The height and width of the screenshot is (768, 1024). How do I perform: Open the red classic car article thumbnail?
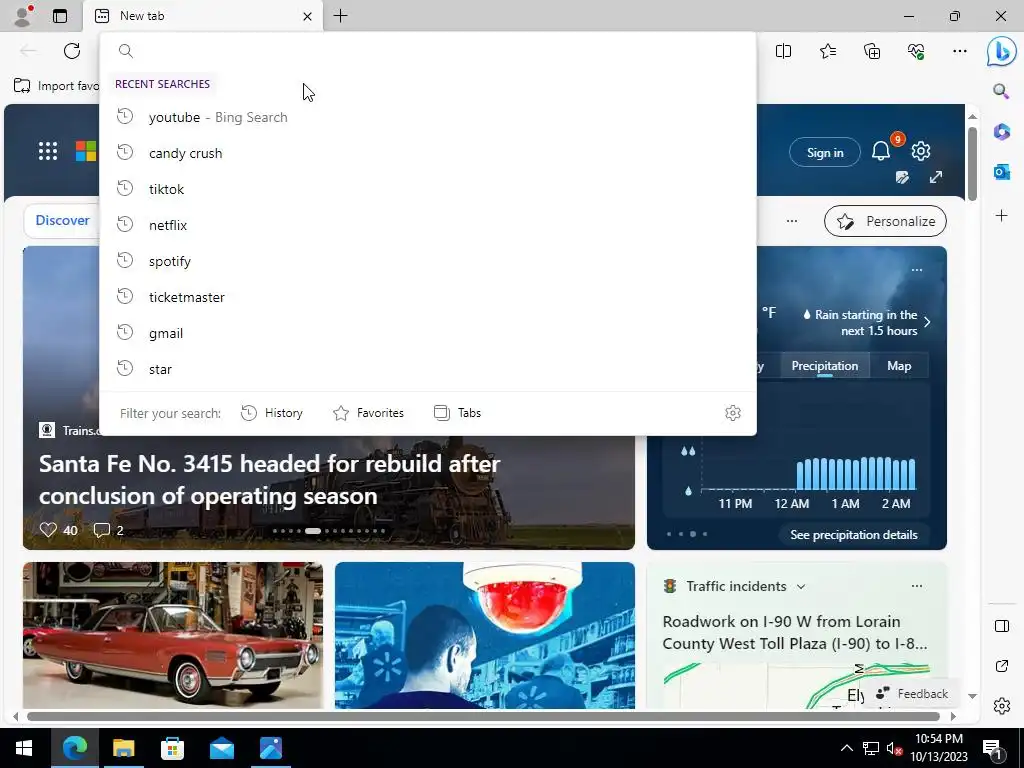pyautogui.click(x=172, y=635)
